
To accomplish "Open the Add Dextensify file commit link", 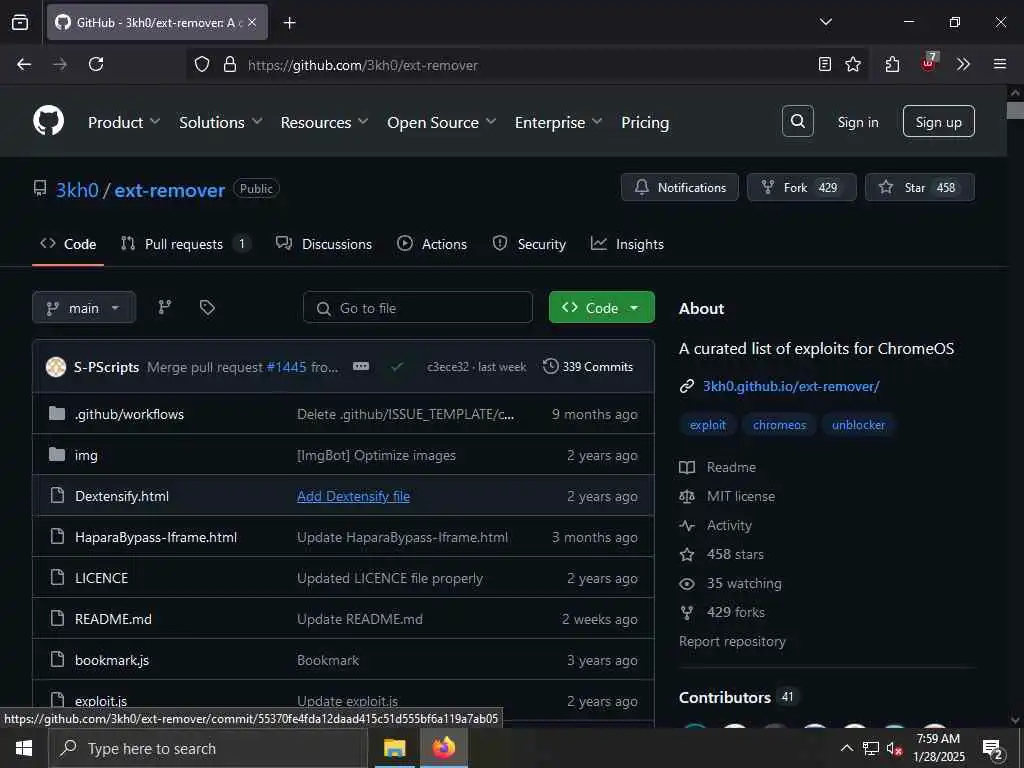I will (x=353, y=496).
